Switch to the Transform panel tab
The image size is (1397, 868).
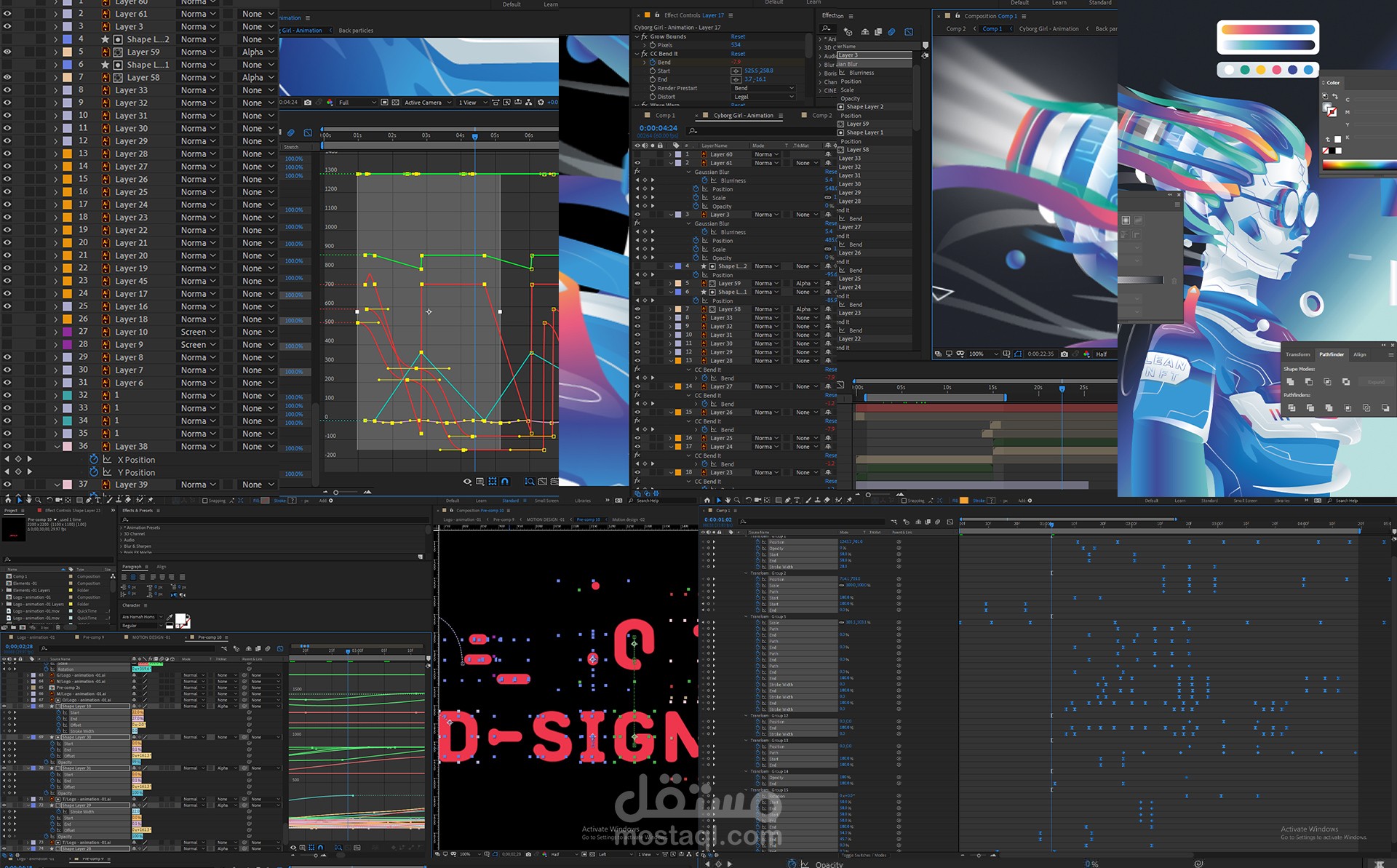click(x=1297, y=354)
